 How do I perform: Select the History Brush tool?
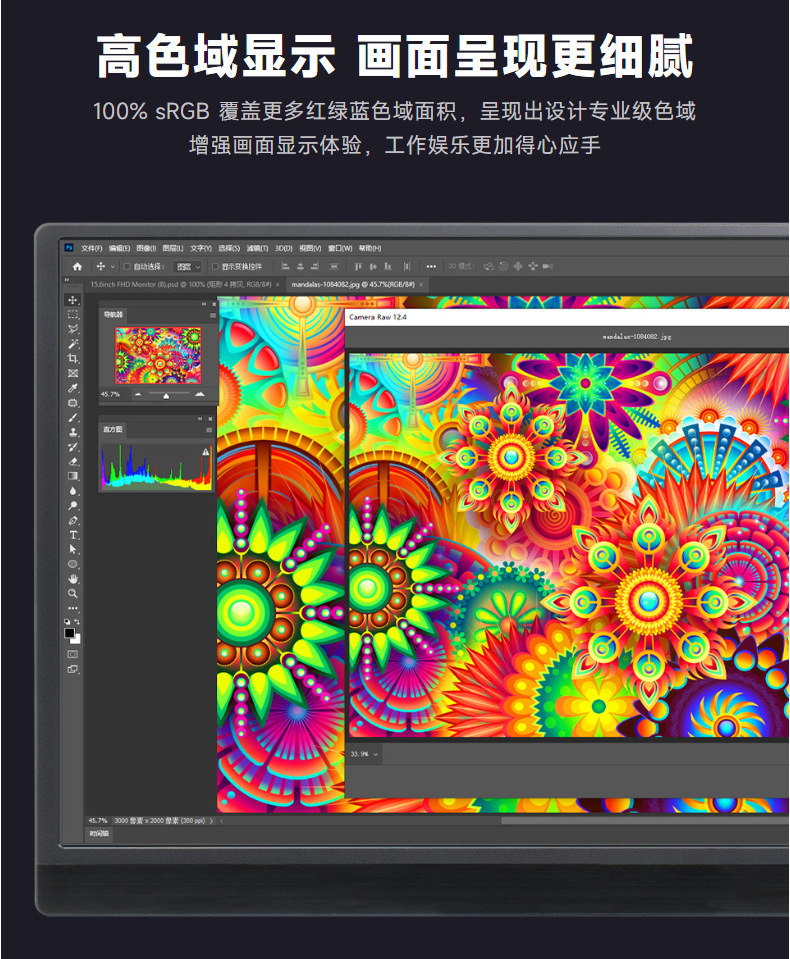coord(73,446)
